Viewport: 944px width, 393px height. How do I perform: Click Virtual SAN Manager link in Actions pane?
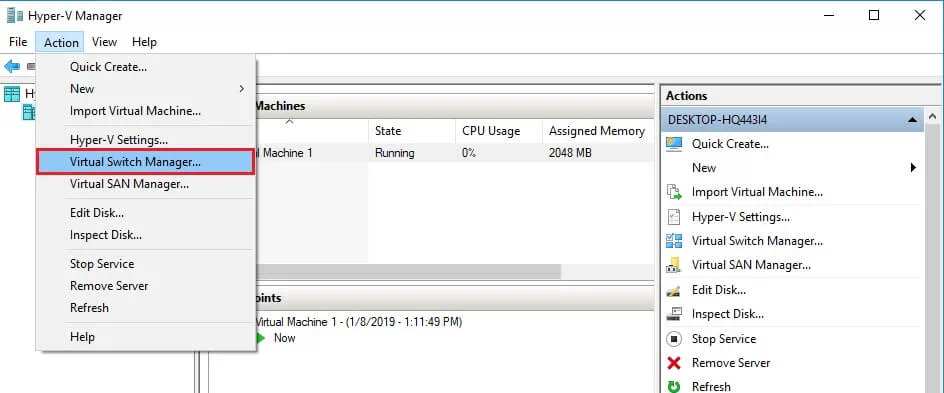(751, 265)
